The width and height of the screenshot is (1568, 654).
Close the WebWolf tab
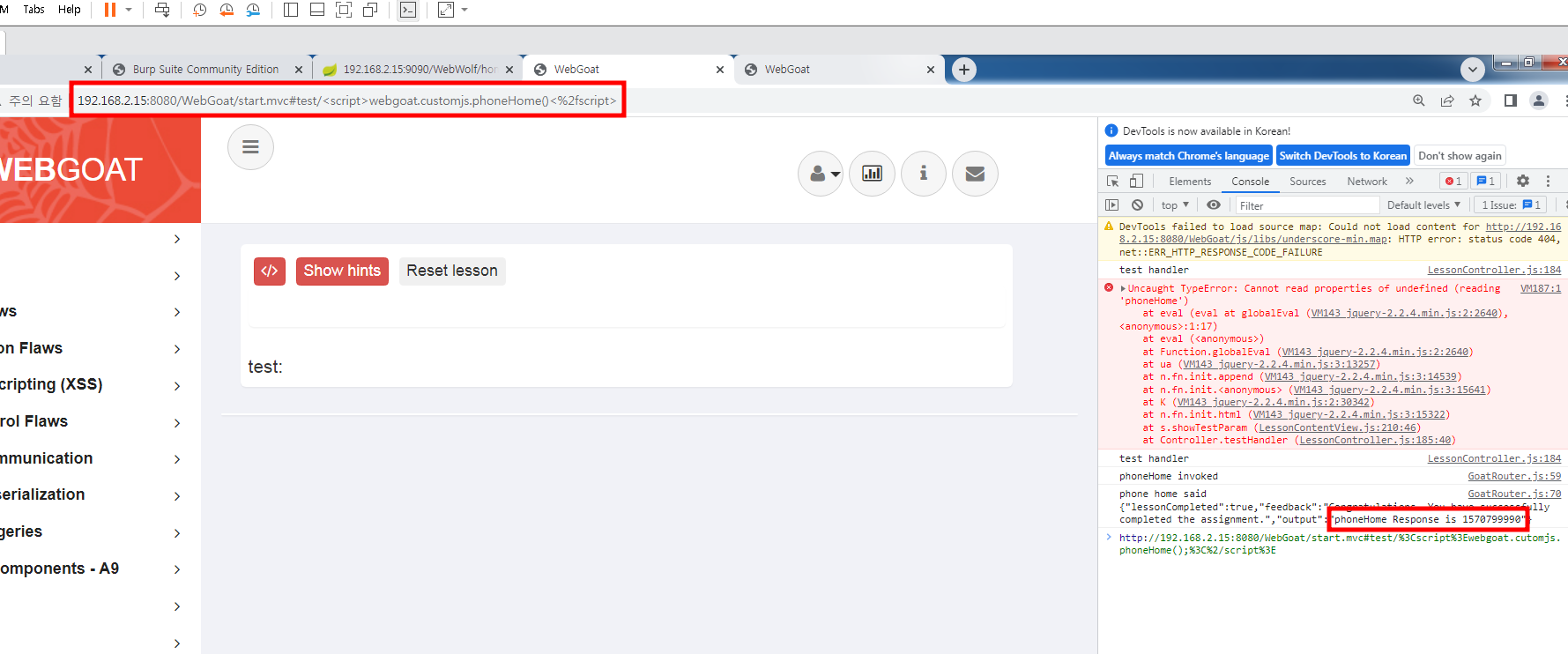tap(509, 70)
